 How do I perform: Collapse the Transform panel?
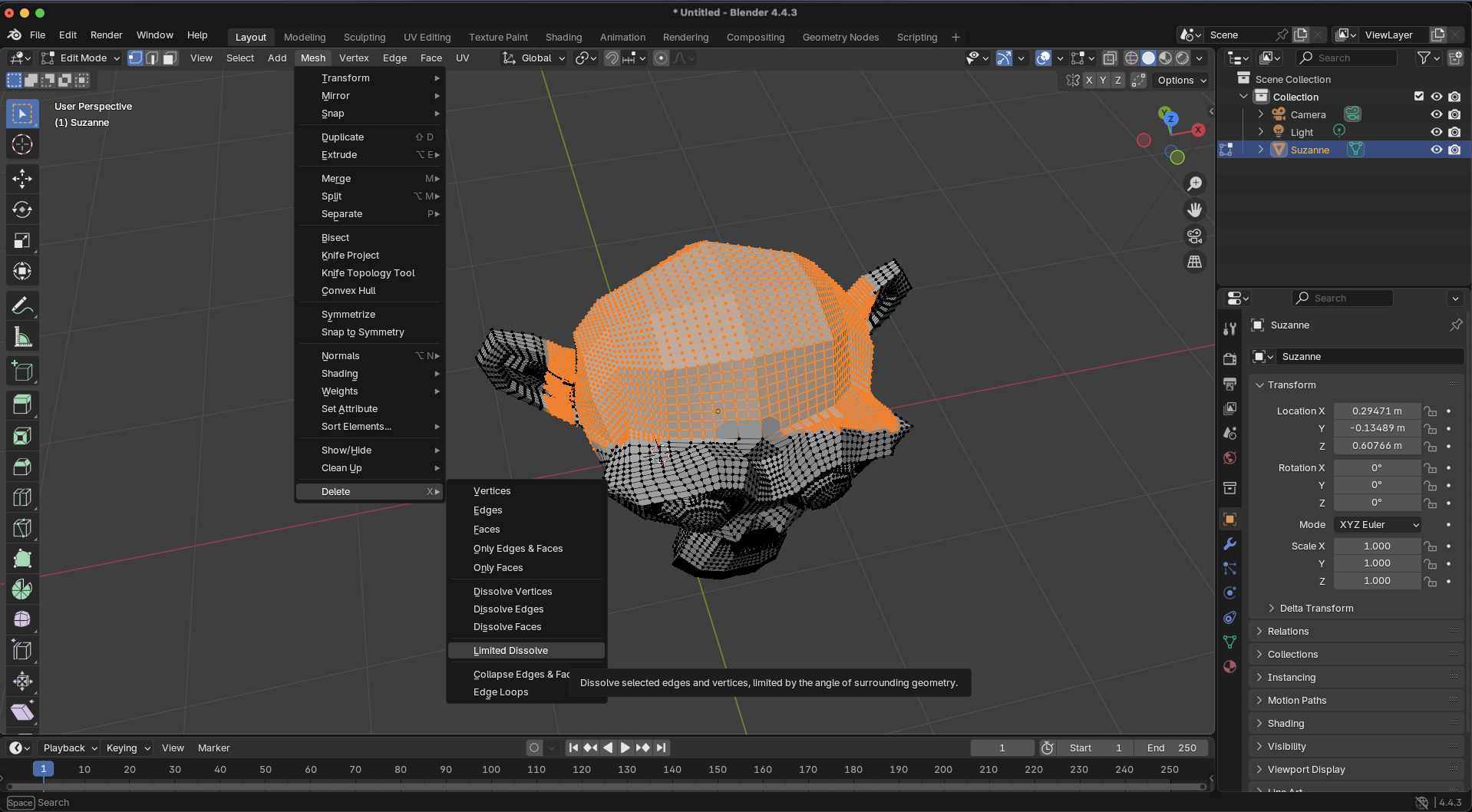[1292, 385]
